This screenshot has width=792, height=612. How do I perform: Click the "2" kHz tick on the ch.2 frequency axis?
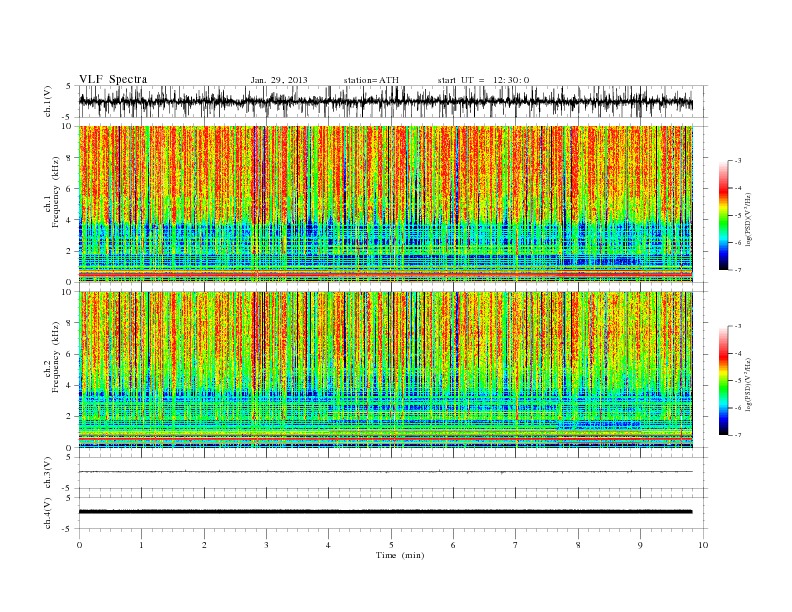click(69, 417)
